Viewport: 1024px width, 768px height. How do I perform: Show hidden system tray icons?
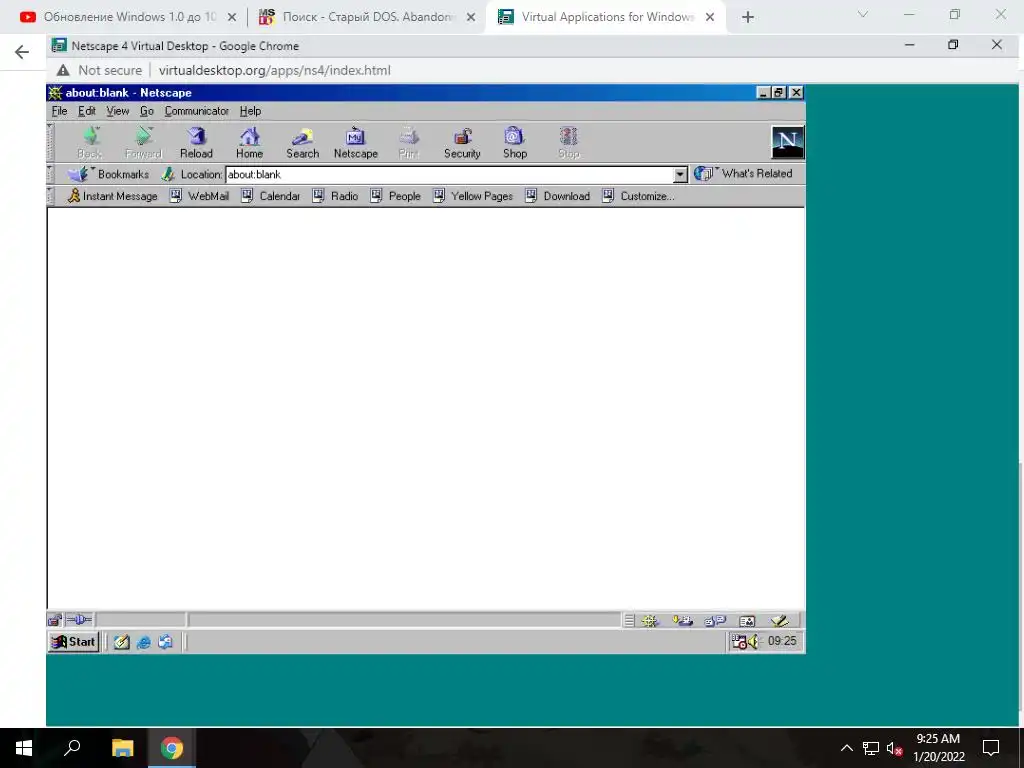pyautogui.click(x=846, y=748)
